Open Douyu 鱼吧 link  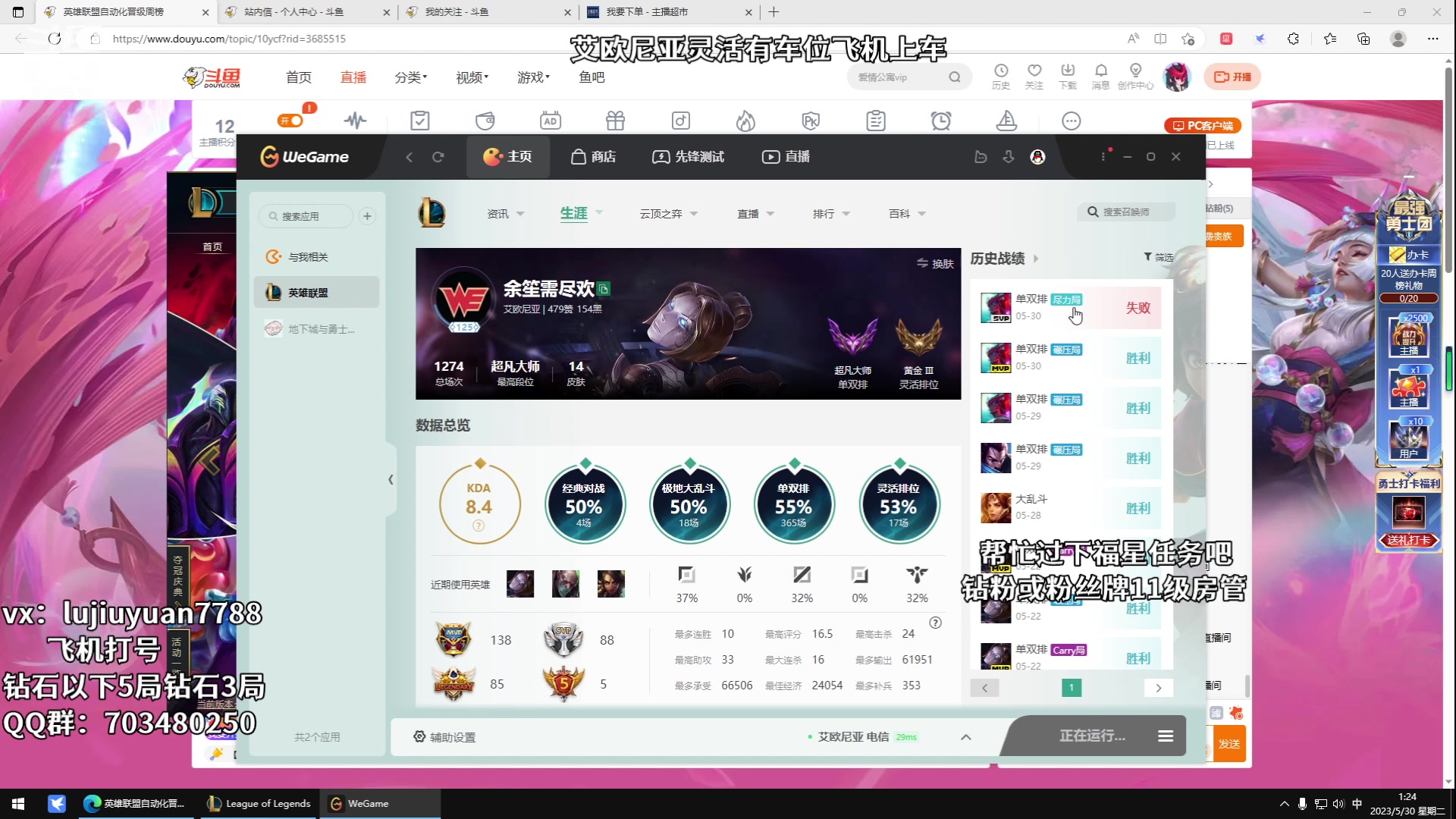click(591, 77)
